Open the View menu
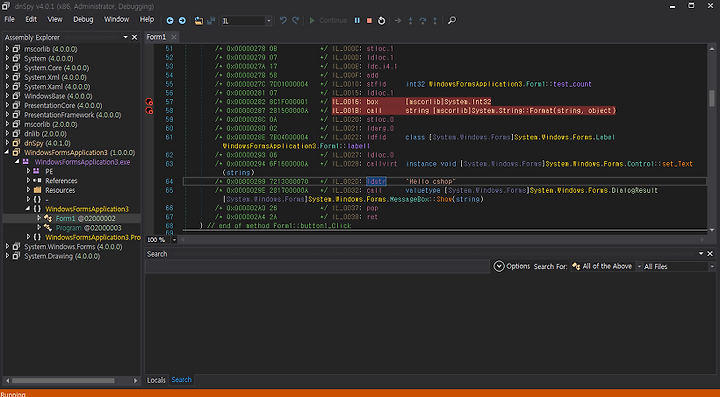Screen dimensions: 720x397 (55, 19)
